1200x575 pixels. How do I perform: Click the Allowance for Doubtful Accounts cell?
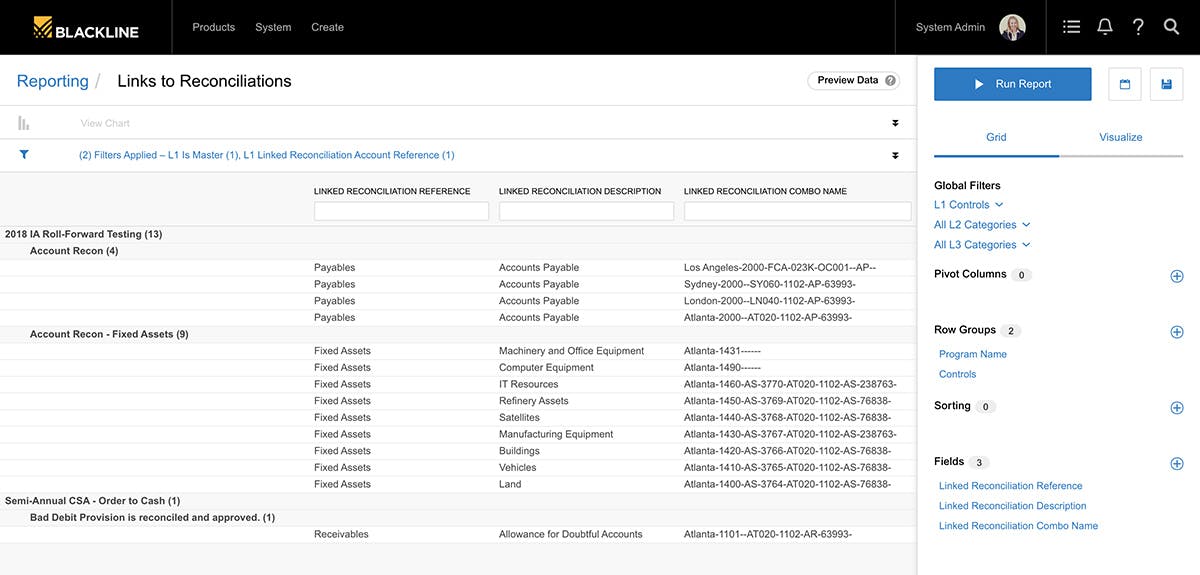pos(571,534)
